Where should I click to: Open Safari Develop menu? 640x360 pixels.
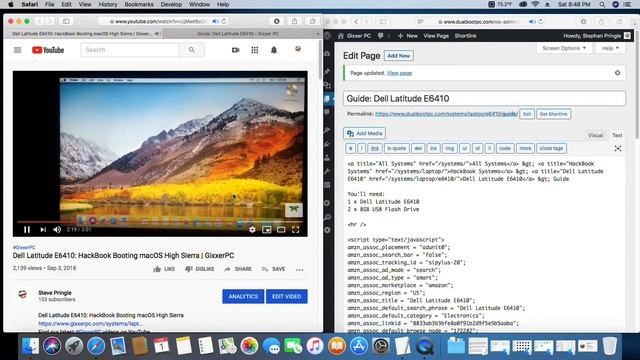pyautogui.click(x=171, y=4)
